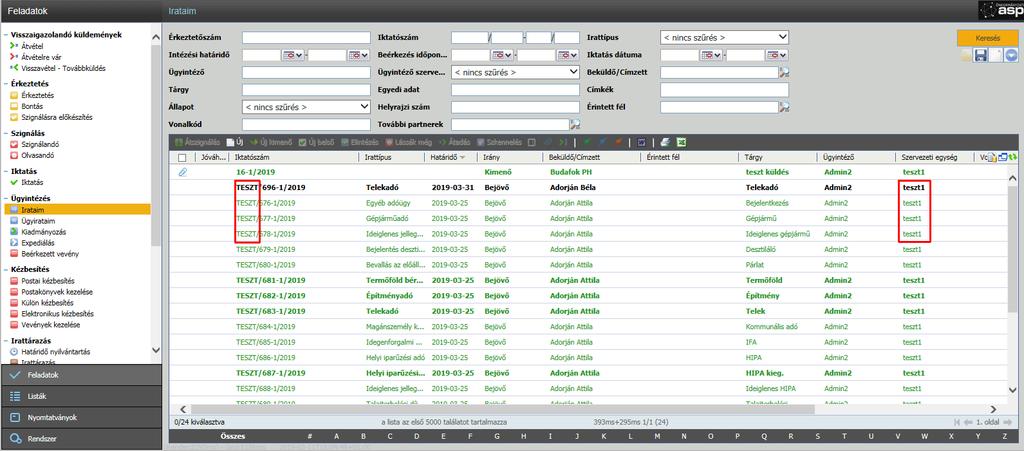Click the Word export icon in toolbar

(641, 142)
